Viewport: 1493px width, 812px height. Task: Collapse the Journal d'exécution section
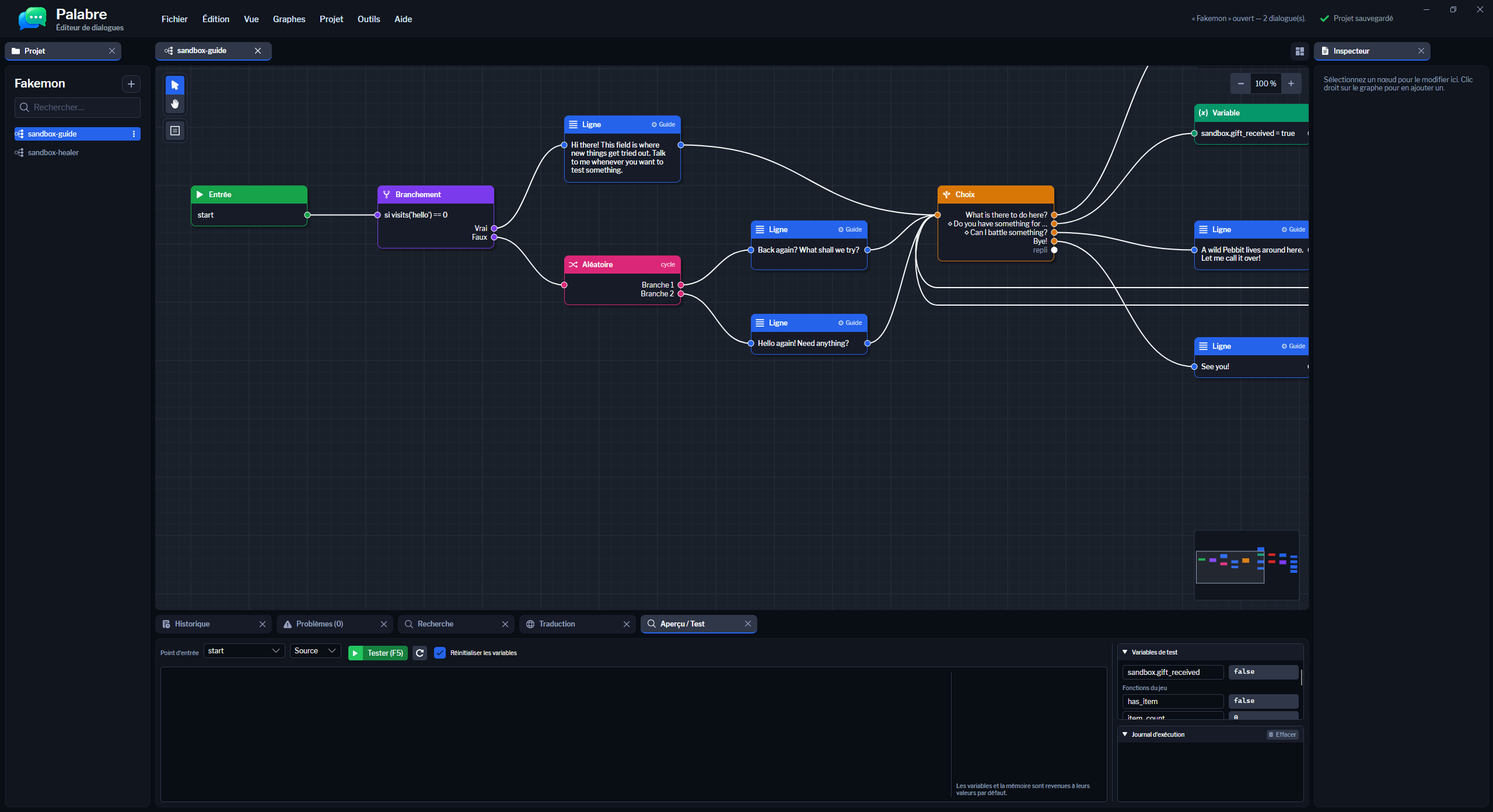pos(1125,734)
